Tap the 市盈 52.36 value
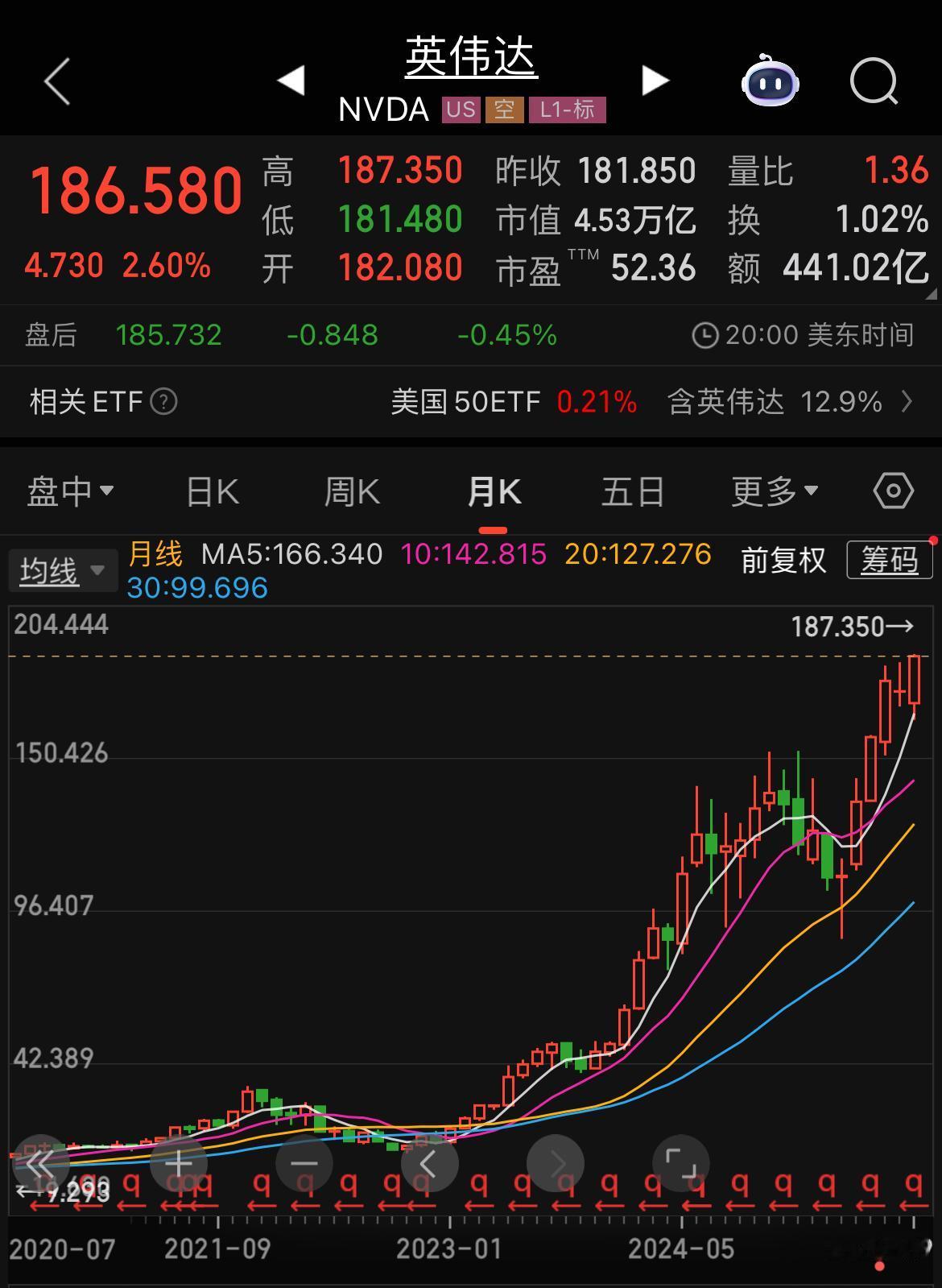The width and height of the screenshot is (942, 1288). (x=653, y=268)
